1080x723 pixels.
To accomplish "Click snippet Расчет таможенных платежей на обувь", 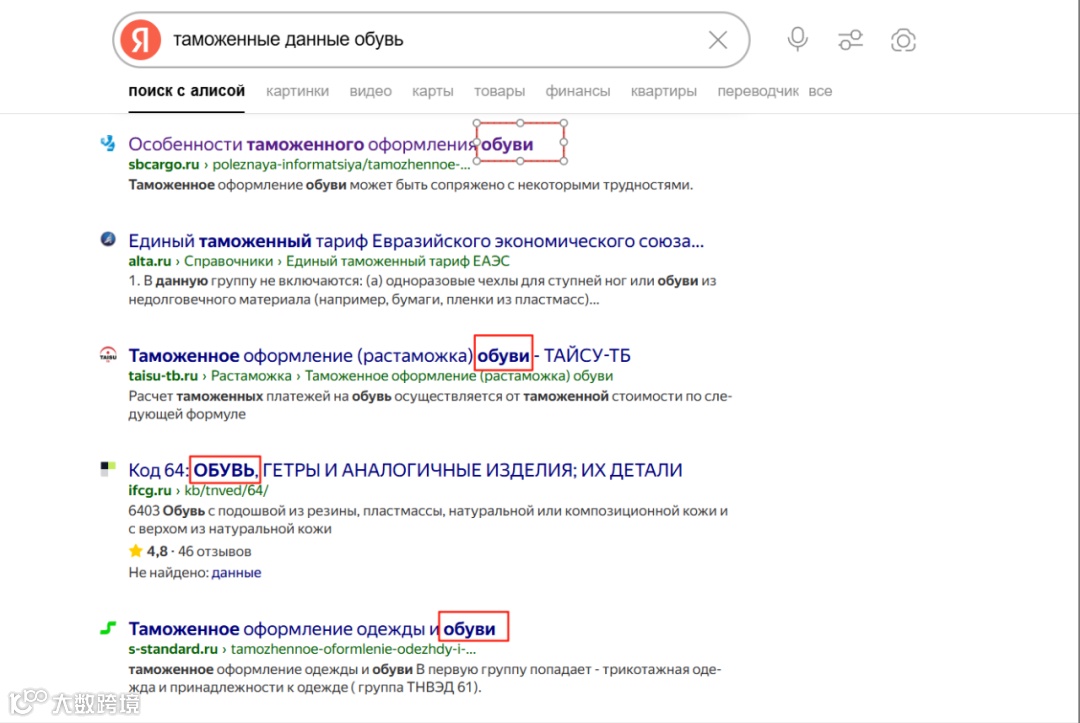I will click(x=430, y=405).
